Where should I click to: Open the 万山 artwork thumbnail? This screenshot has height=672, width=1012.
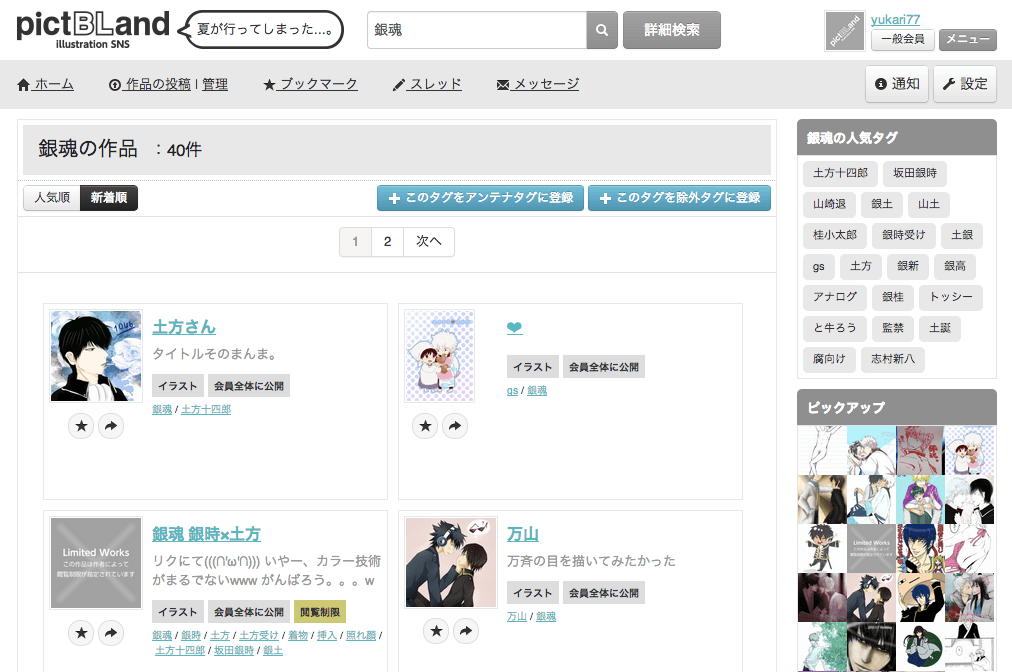pos(451,562)
